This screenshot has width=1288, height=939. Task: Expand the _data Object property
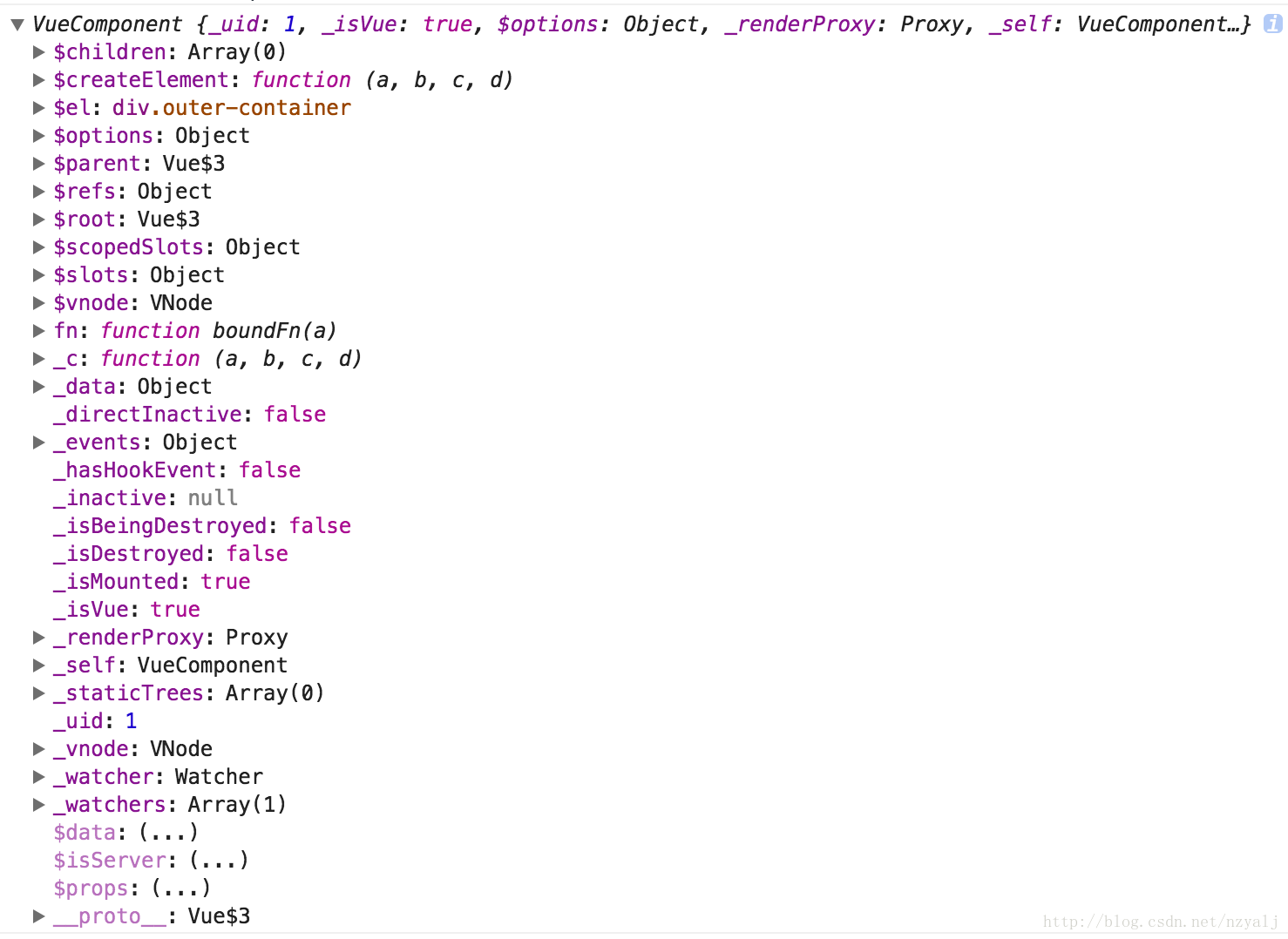click(x=38, y=387)
